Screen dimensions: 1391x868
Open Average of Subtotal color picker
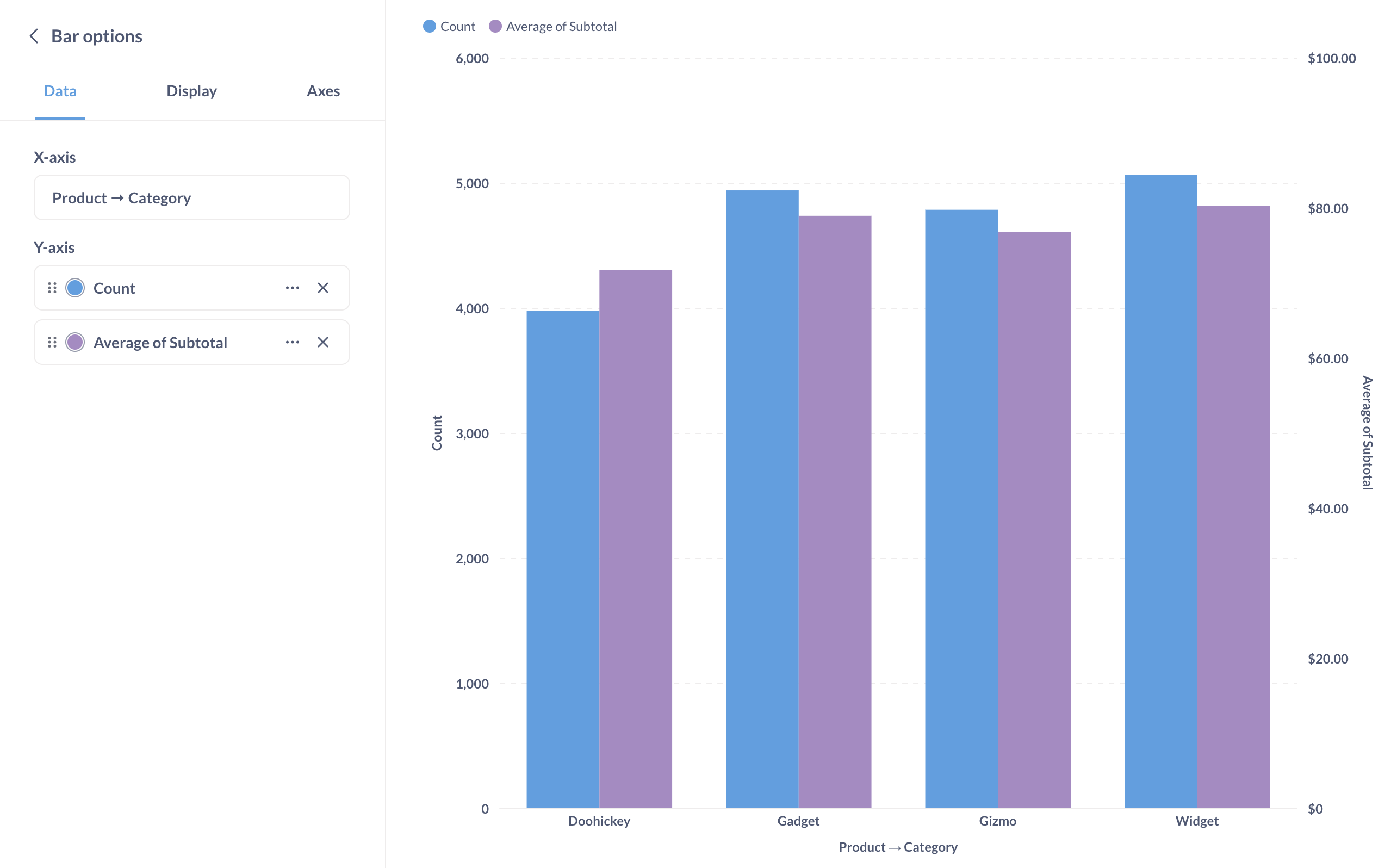pyautogui.click(x=75, y=342)
